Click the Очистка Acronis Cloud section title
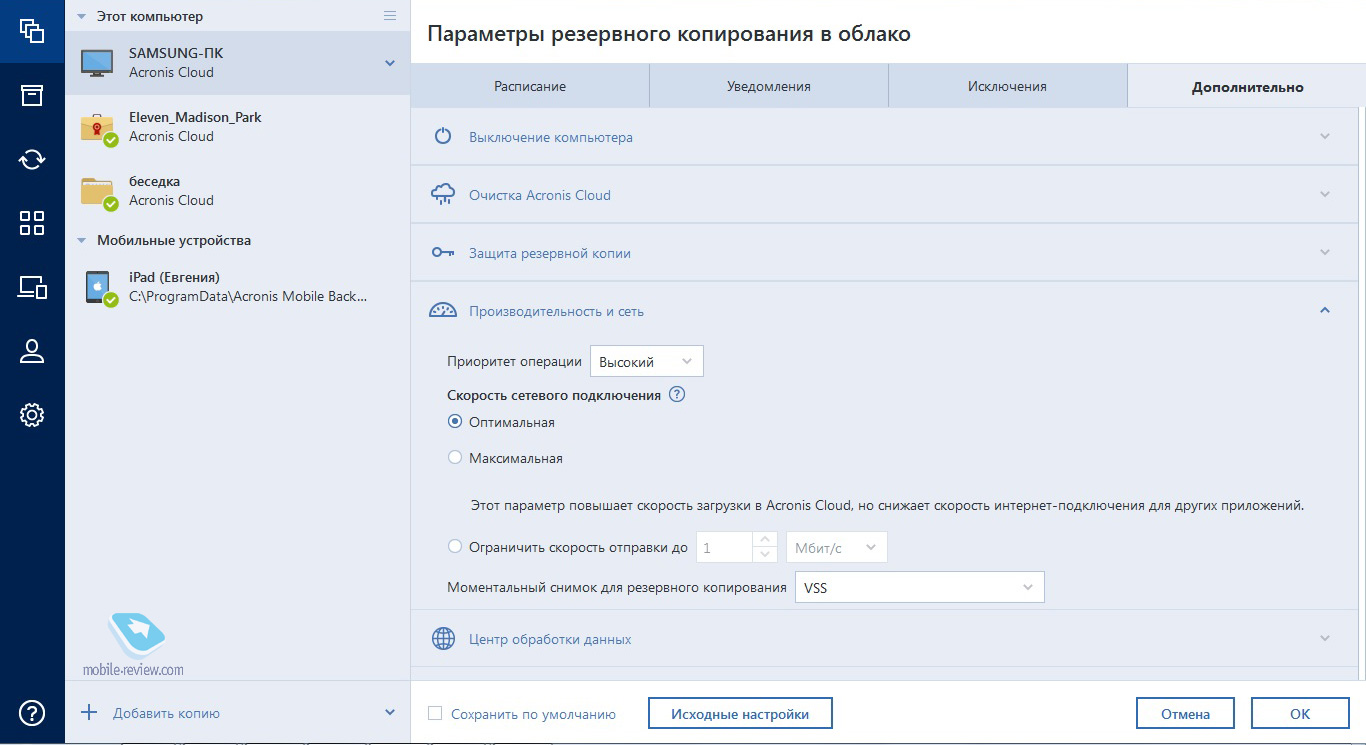Screen dimensions: 1366x745 click(540, 195)
